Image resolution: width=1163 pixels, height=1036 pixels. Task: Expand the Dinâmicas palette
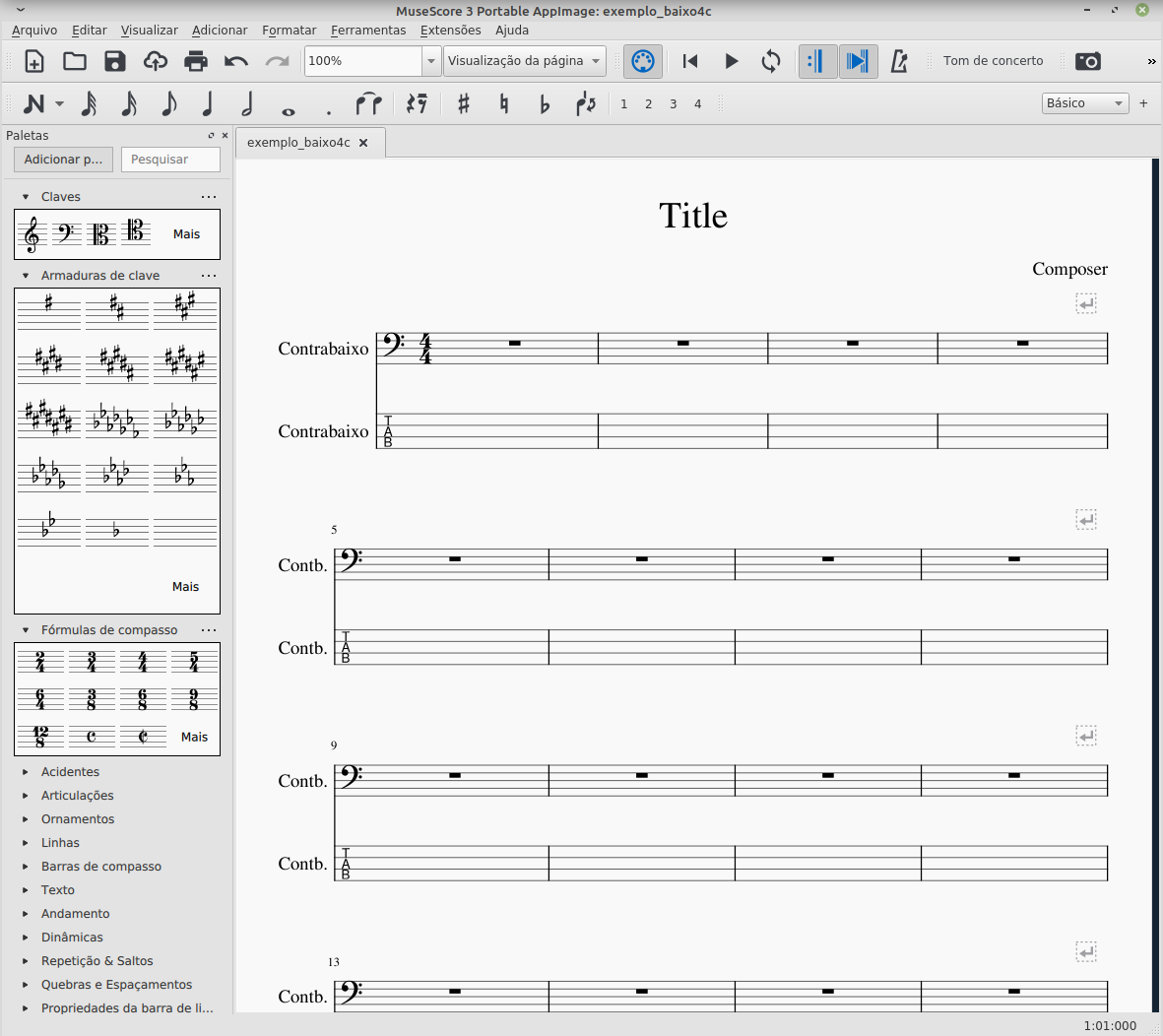[26, 938]
